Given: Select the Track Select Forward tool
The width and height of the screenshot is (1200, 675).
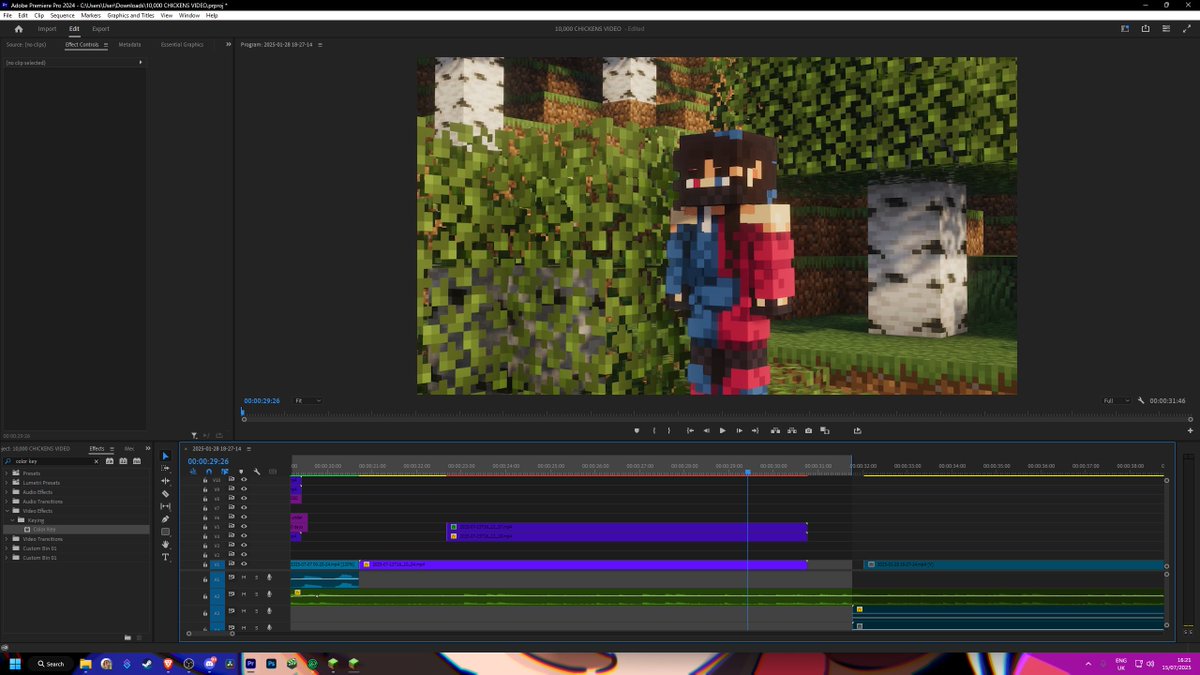Looking at the screenshot, I should (x=166, y=468).
